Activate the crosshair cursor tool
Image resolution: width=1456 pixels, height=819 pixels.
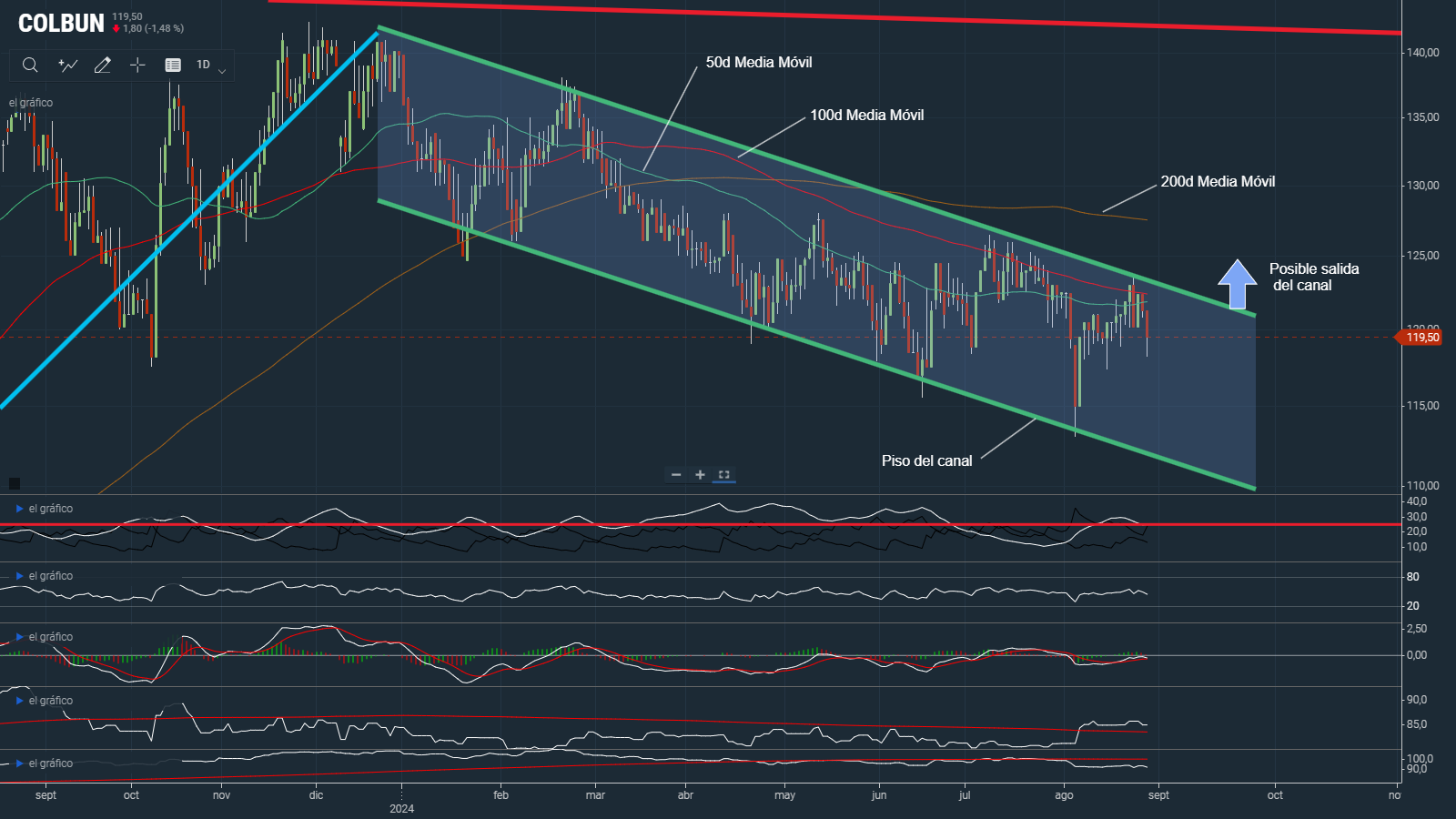[137, 65]
